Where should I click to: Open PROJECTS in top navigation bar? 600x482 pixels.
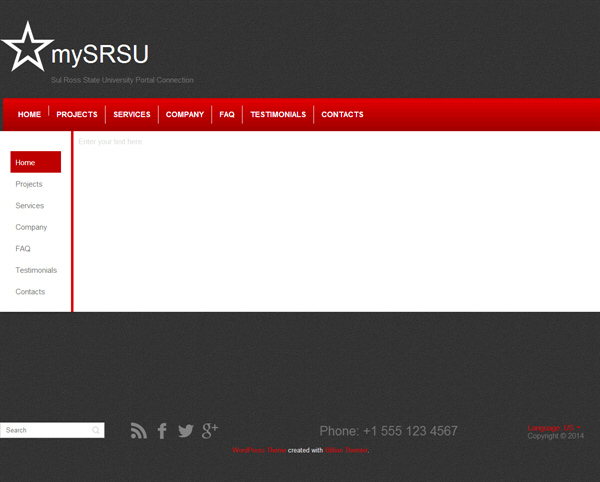[77, 115]
